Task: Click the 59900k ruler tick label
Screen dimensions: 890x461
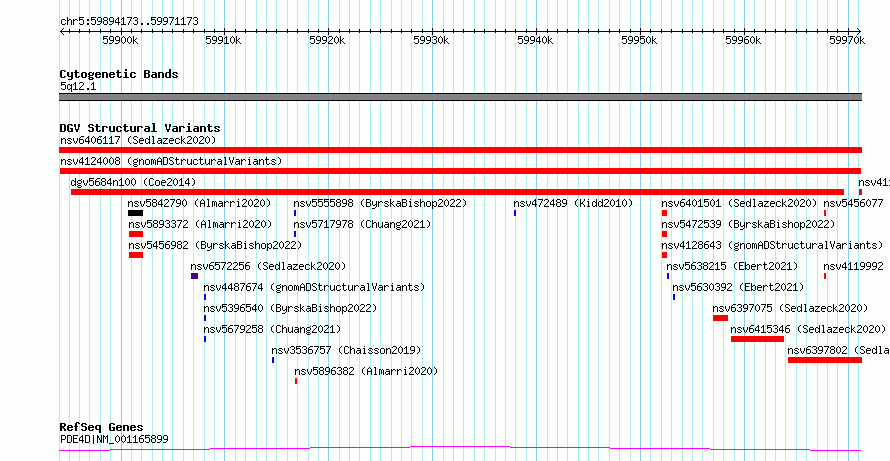Action: pyautogui.click(x=121, y=40)
